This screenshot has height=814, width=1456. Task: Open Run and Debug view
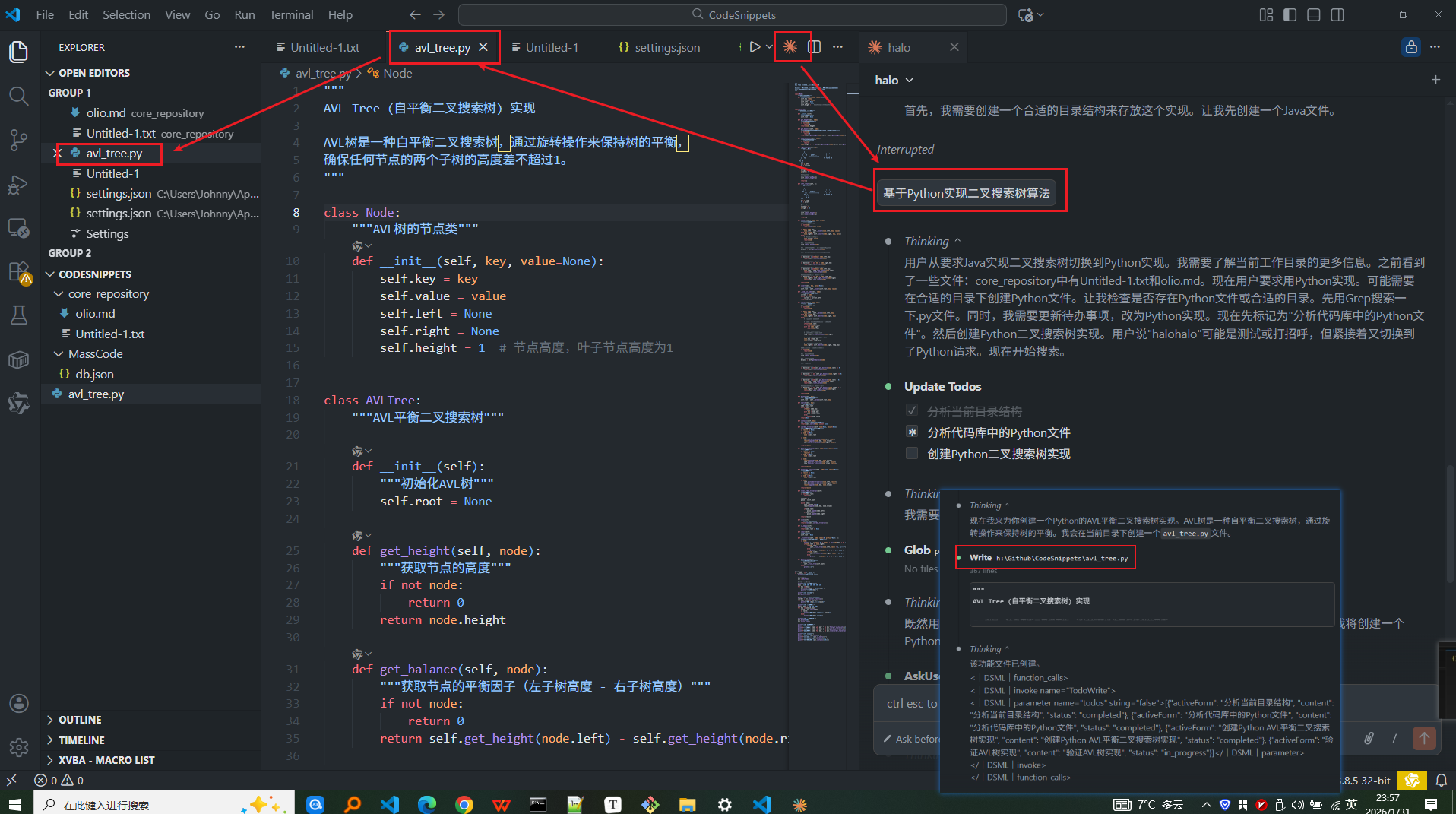click(x=19, y=184)
